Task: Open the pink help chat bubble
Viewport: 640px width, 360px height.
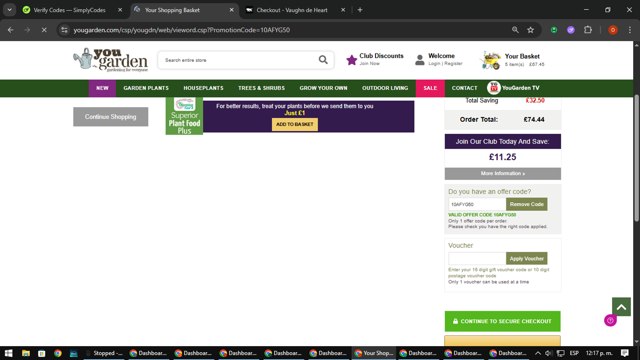Action: point(610,320)
